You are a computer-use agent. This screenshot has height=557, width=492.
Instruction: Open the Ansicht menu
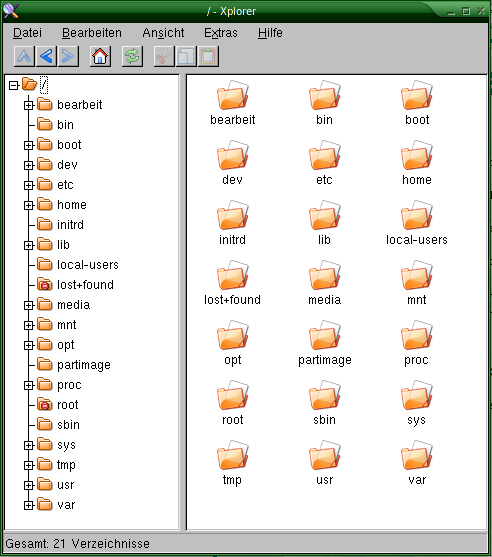coord(163,33)
